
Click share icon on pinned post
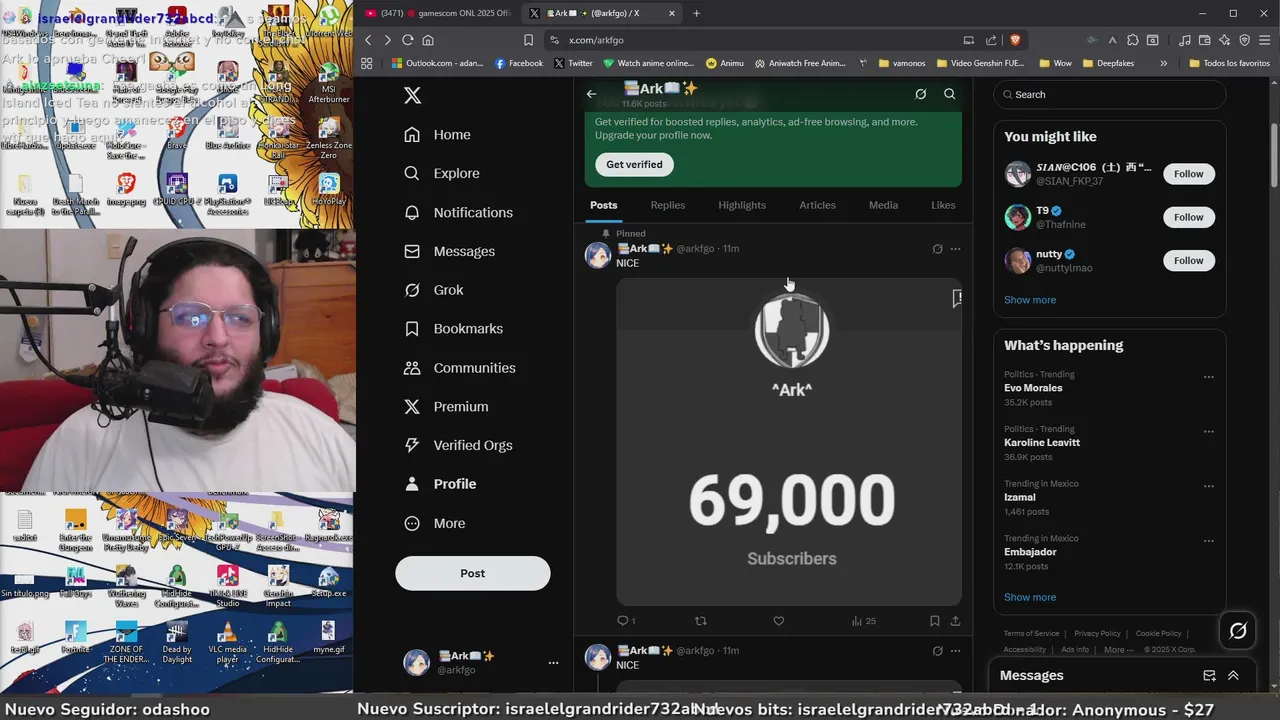click(955, 621)
